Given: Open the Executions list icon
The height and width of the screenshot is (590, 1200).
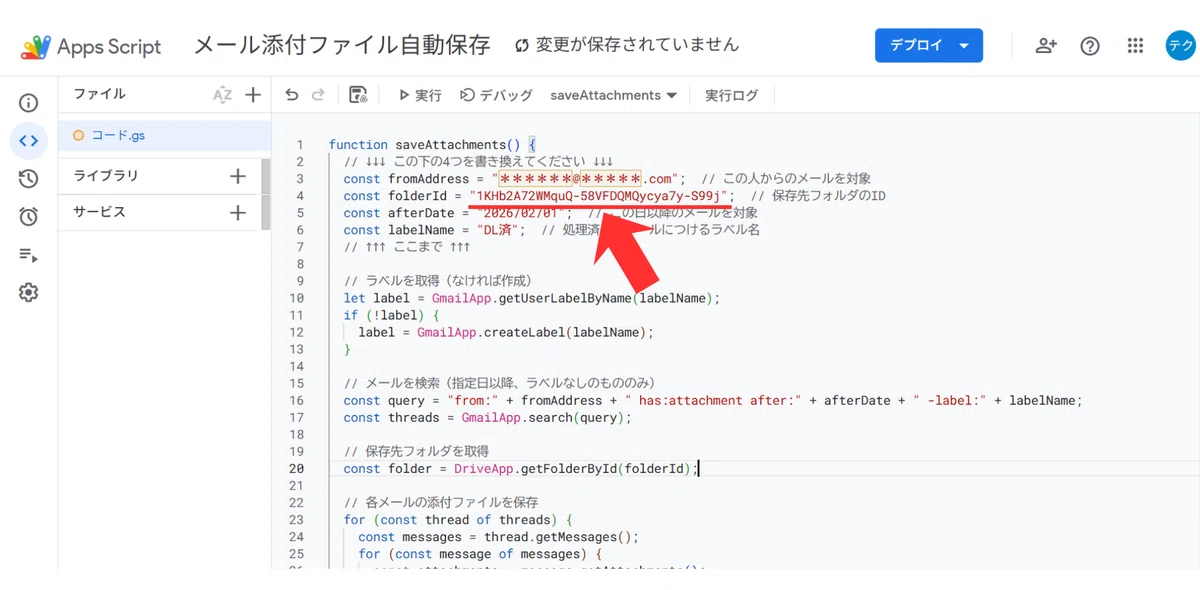Looking at the screenshot, I should click(x=28, y=255).
